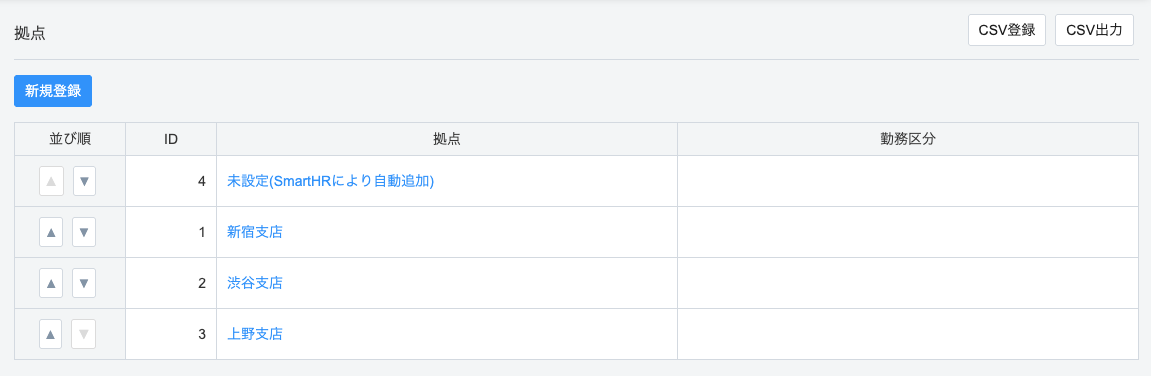The image size is (1151, 376).
Task: Move 渋谷支店 row up
Action: [51, 283]
